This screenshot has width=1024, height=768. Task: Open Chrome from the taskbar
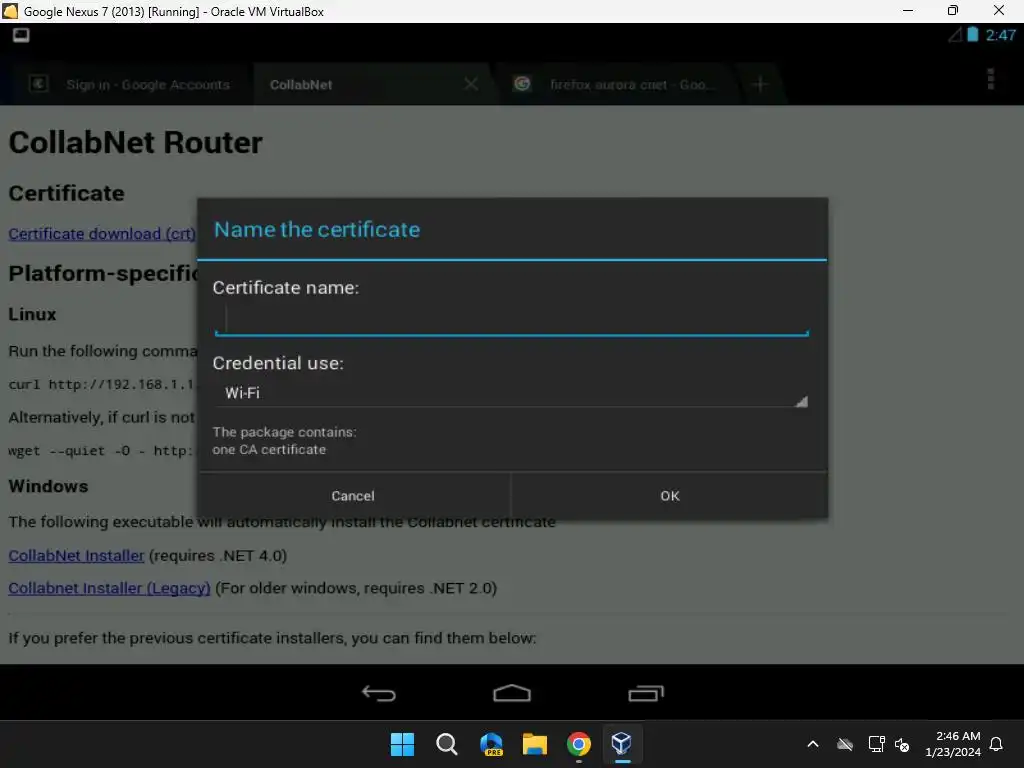(579, 744)
